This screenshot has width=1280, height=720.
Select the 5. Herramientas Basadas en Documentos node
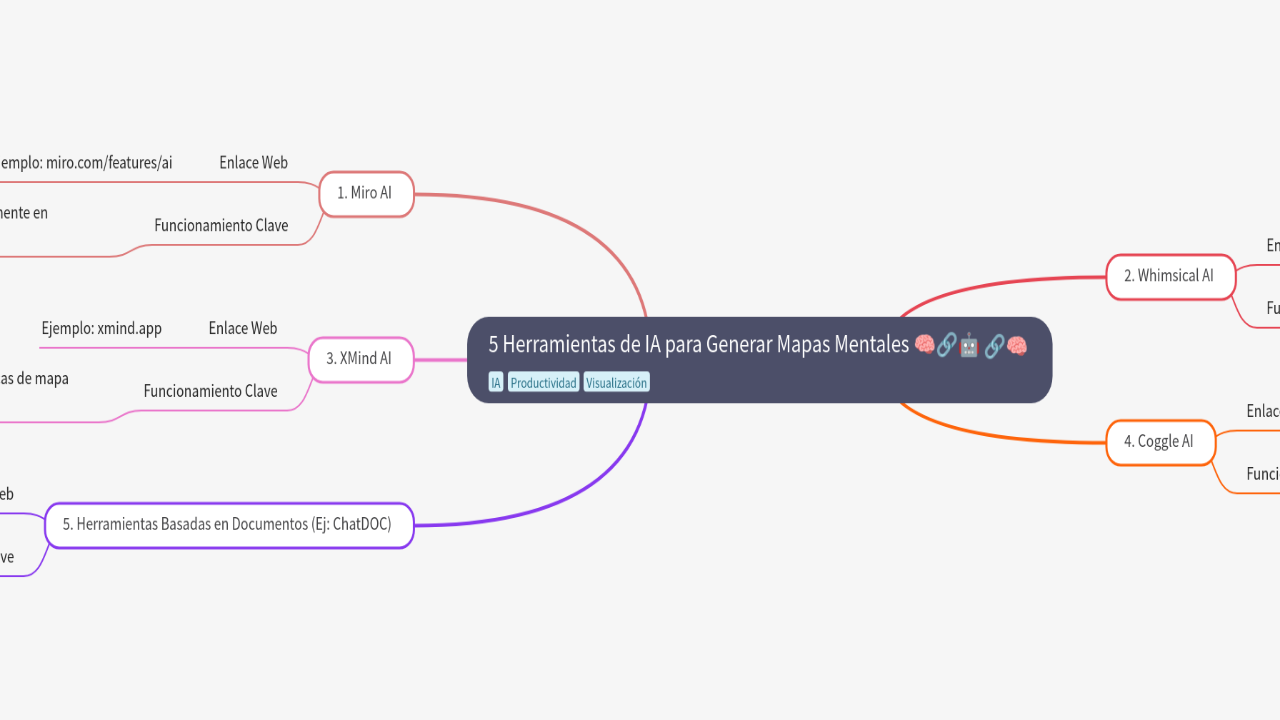pos(228,524)
